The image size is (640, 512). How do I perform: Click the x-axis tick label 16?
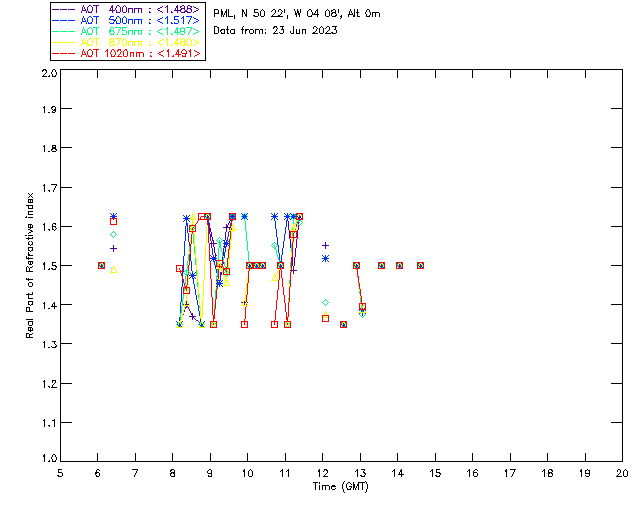[473, 473]
